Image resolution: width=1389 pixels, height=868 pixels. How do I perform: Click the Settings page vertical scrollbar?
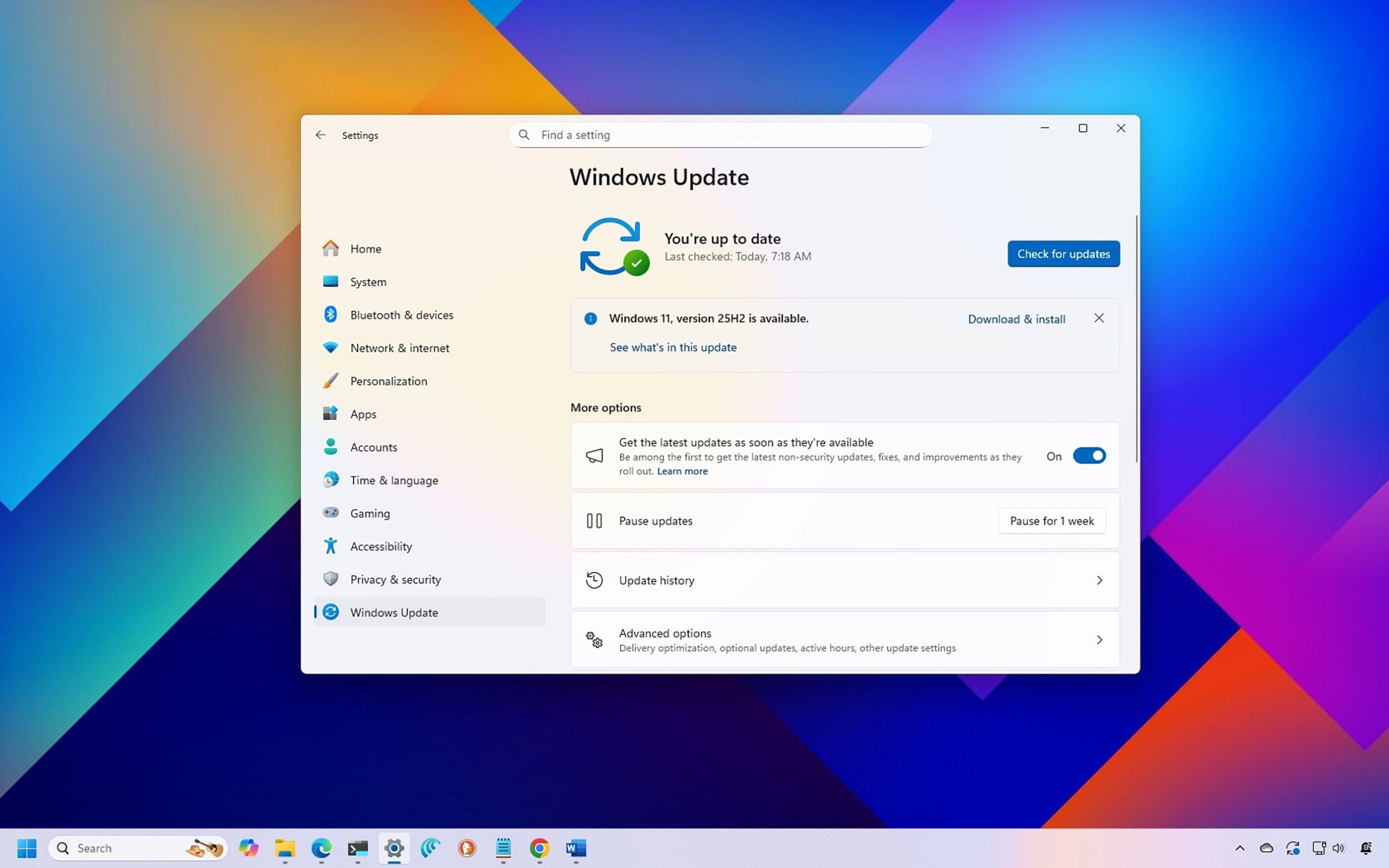coord(1136,339)
